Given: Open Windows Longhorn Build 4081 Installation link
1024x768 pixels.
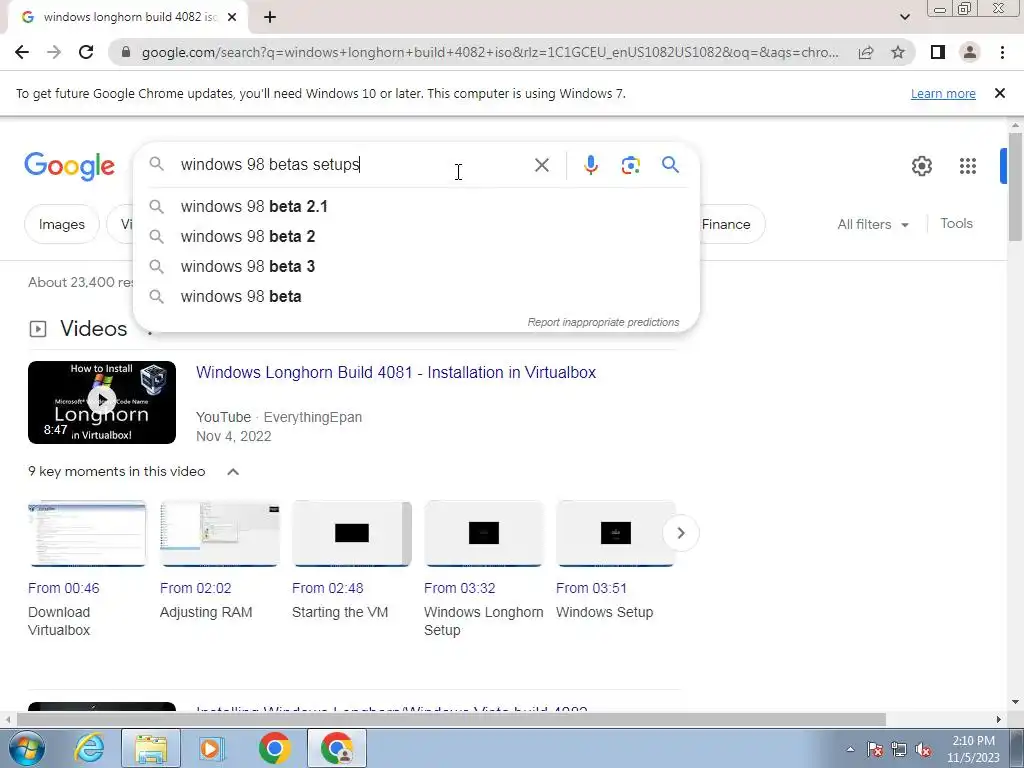Looking at the screenshot, I should (x=396, y=372).
